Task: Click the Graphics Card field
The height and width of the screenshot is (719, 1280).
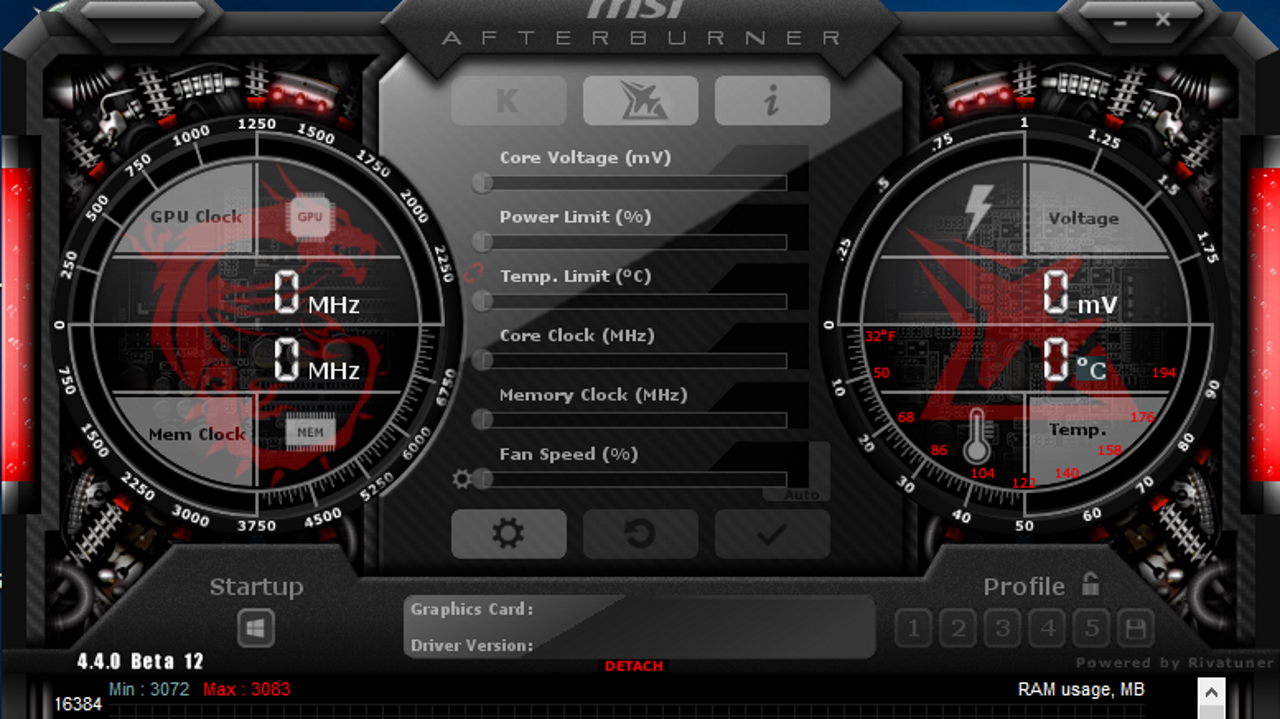Action: [x=640, y=609]
